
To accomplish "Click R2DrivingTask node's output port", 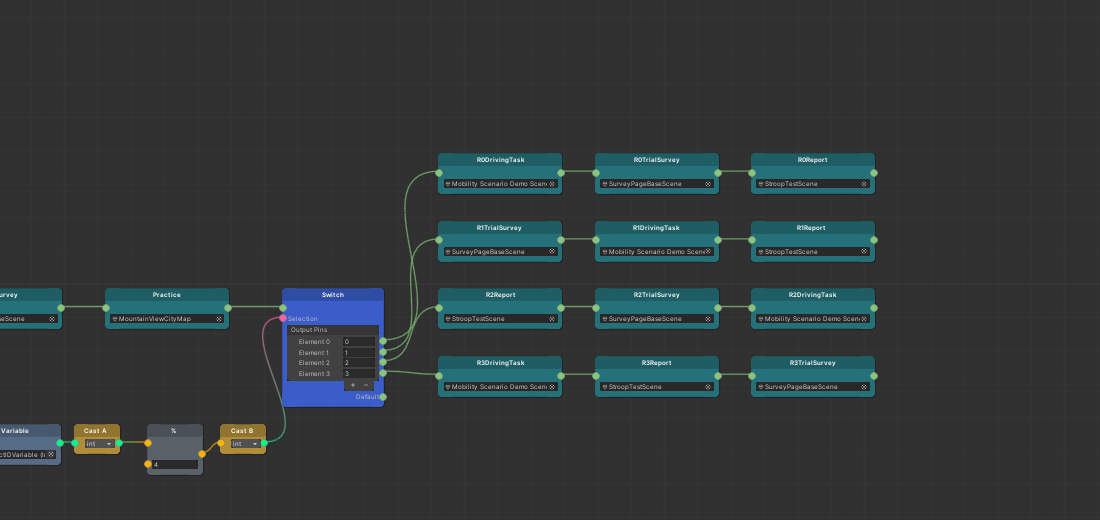I will coord(873,308).
